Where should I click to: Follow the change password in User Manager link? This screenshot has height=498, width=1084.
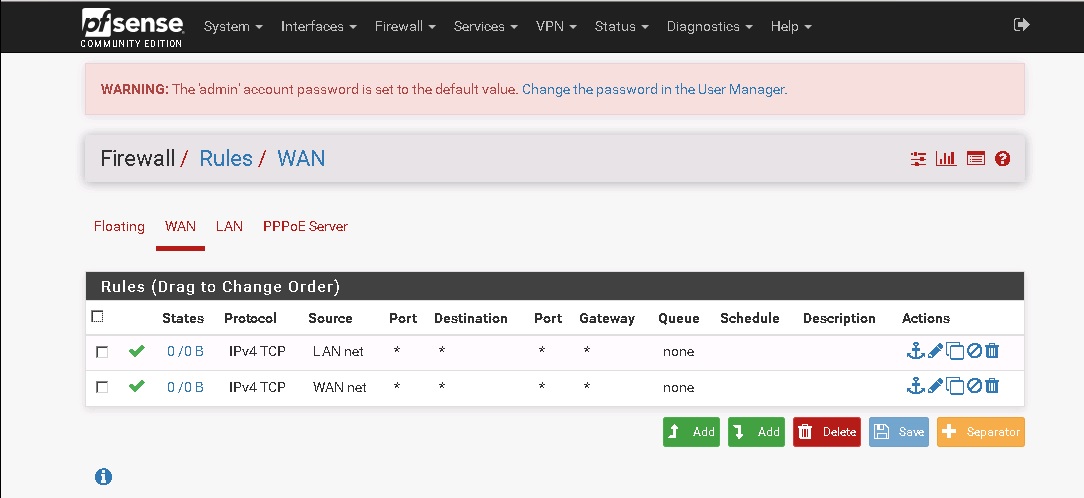point(653,89)
